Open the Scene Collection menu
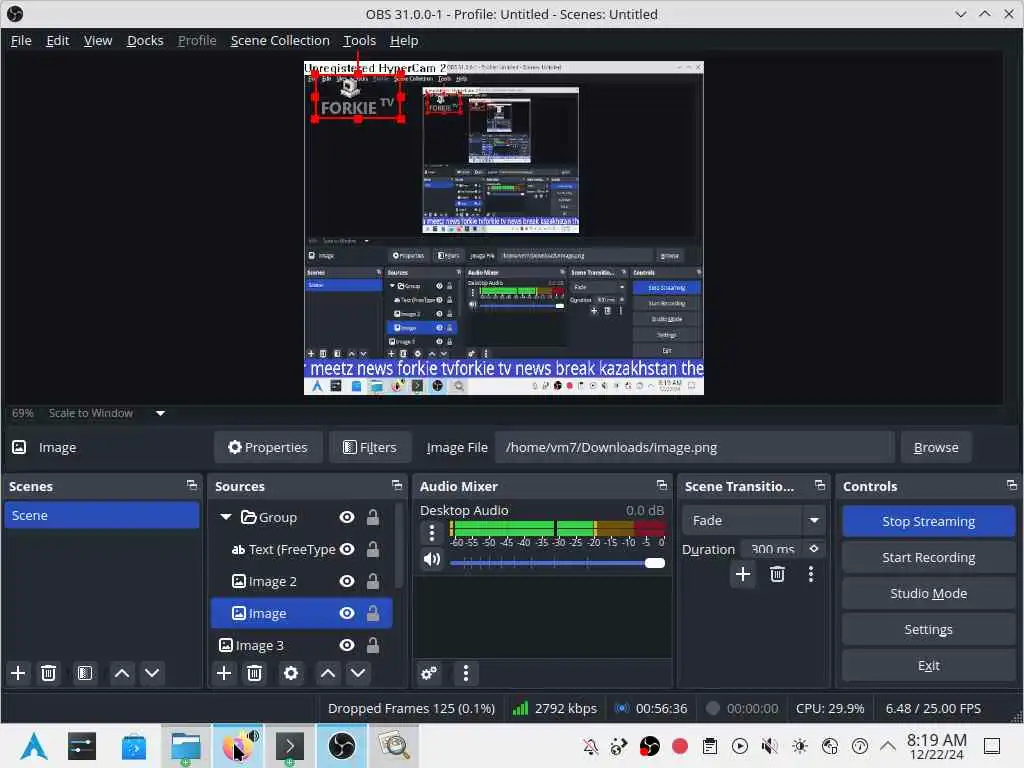The image size is (1024, 768). 280,40
